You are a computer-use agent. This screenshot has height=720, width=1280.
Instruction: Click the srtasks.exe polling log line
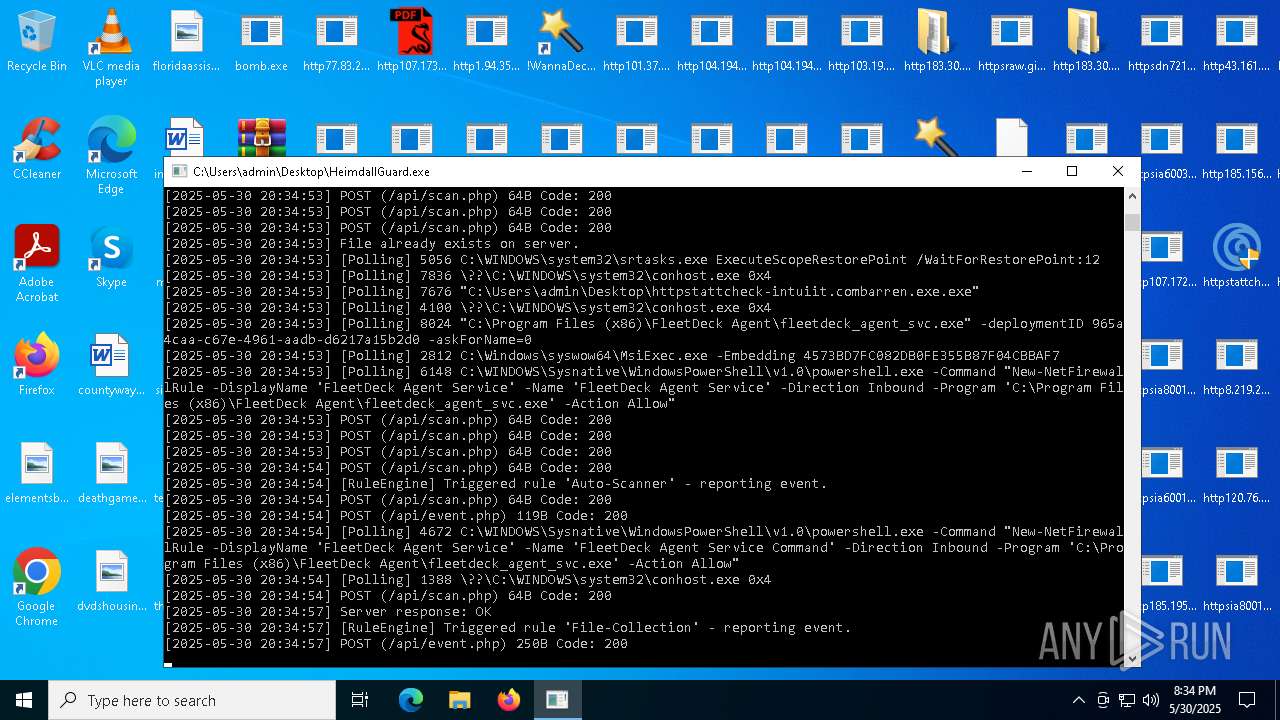click(x=632, y=260)
